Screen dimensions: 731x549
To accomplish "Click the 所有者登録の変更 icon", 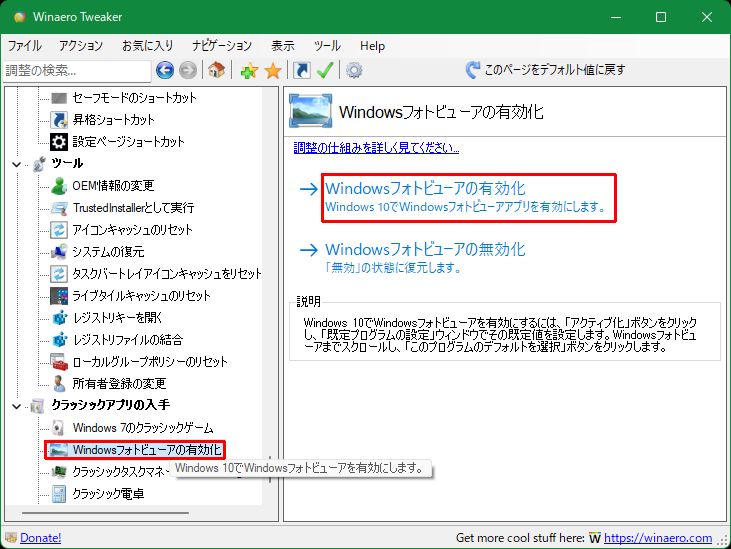I will 59,384.
